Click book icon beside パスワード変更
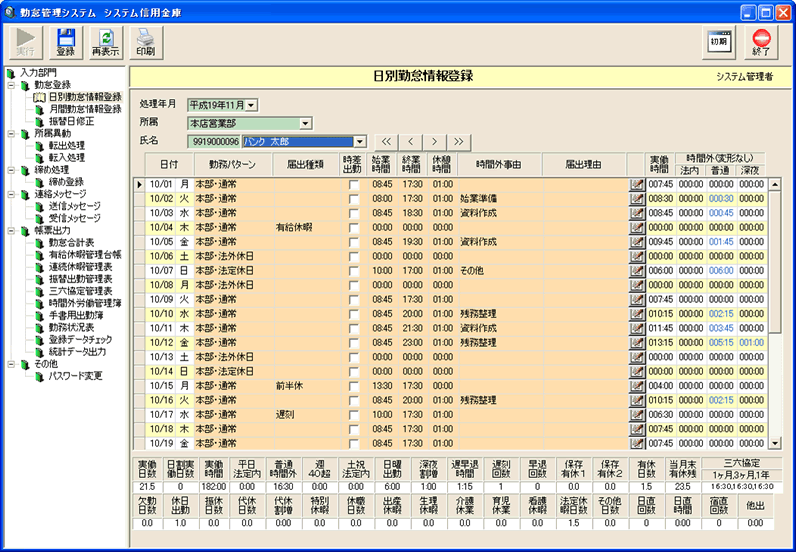This screenshot has width=796, height=552. [39, 376]
